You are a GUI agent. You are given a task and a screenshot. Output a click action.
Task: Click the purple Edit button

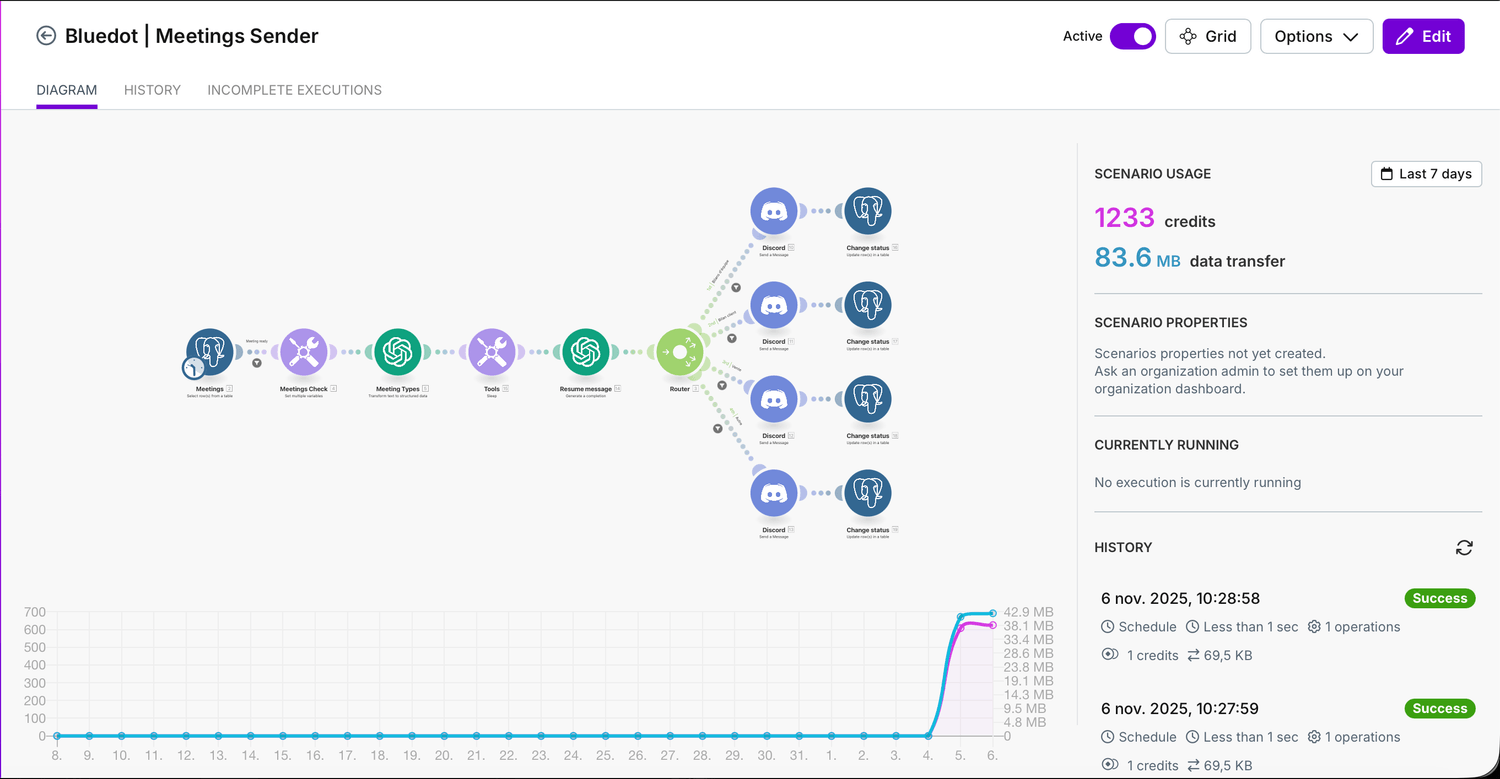click(x=1423, y=36)
